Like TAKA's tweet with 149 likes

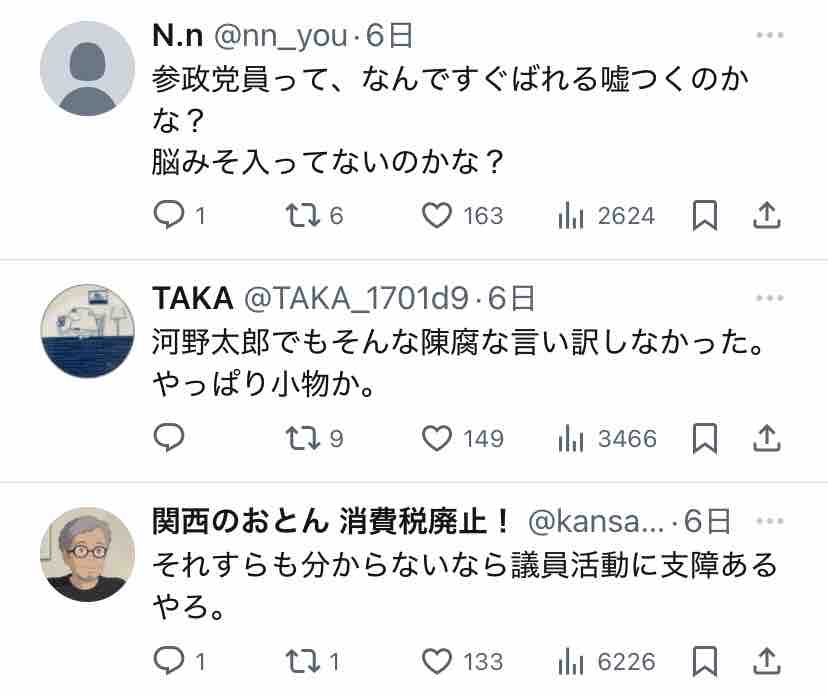coord(436,438)
